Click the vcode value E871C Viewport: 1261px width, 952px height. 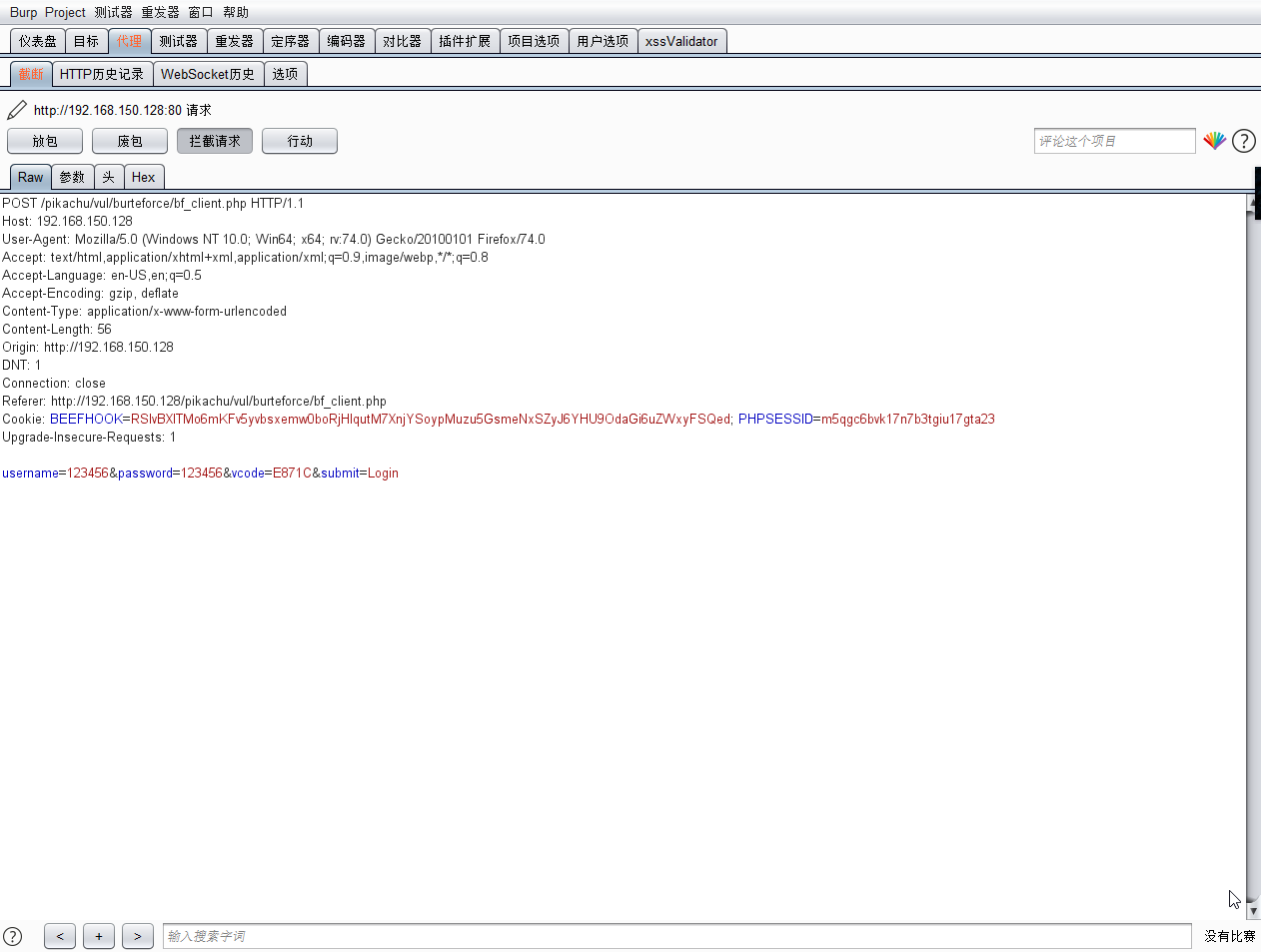tap(292, 473)
